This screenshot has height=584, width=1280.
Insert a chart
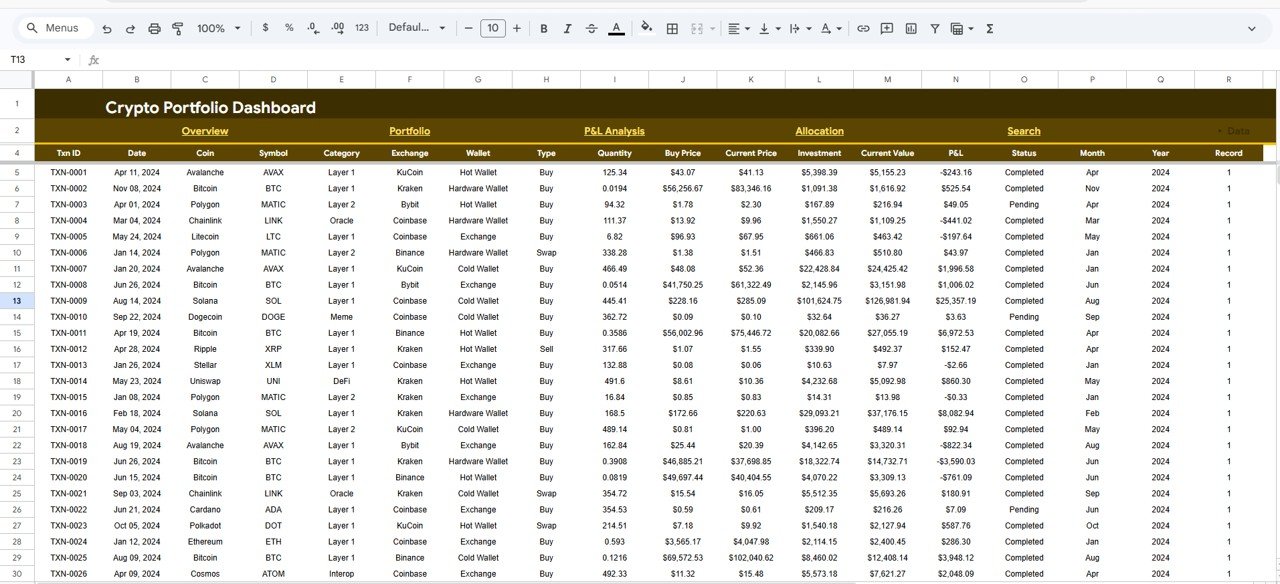tap(911, 28)
